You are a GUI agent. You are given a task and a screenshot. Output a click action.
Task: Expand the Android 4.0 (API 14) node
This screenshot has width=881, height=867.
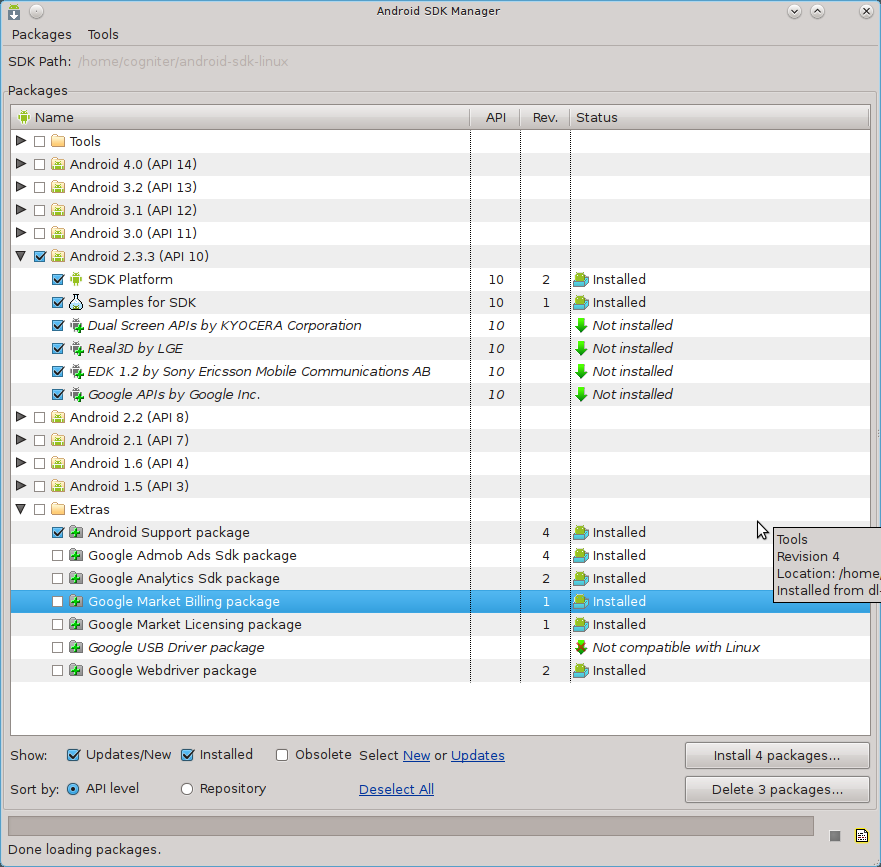point(21,164)
